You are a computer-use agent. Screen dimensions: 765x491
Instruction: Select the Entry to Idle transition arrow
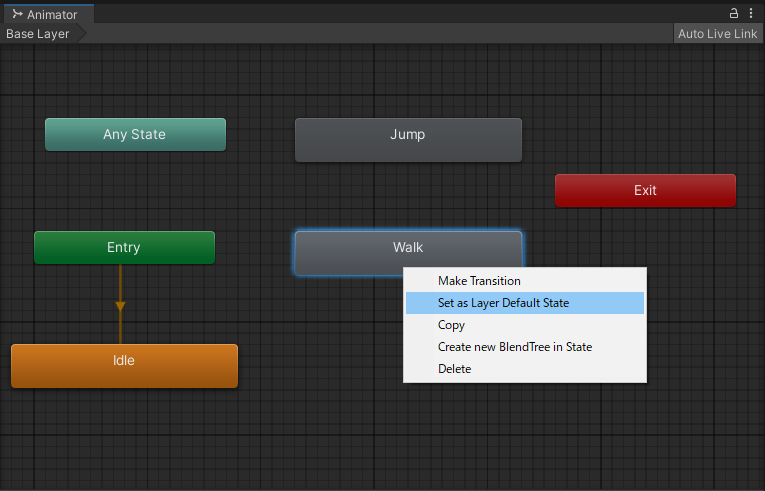[x=121, y=307]
